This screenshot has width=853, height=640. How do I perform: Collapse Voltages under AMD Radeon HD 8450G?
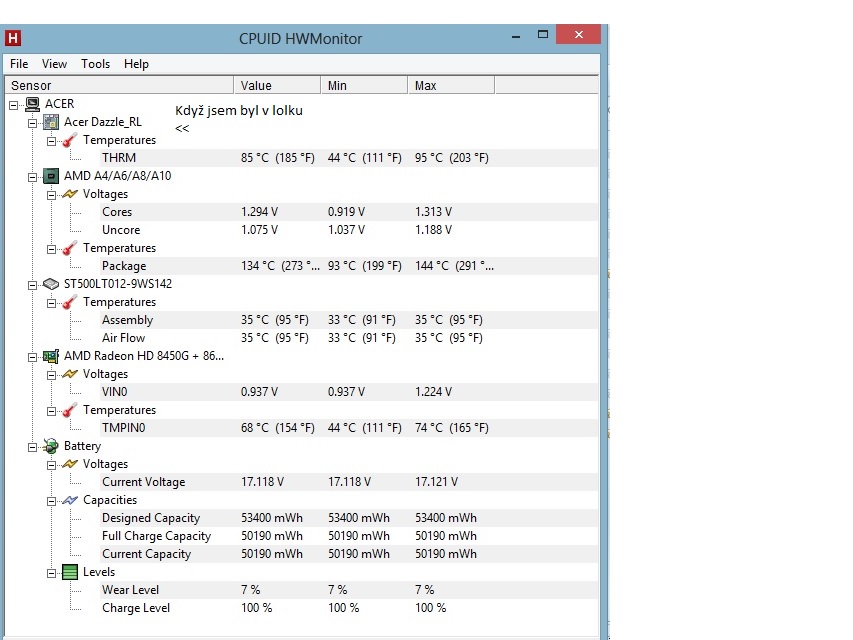[51, 376]
